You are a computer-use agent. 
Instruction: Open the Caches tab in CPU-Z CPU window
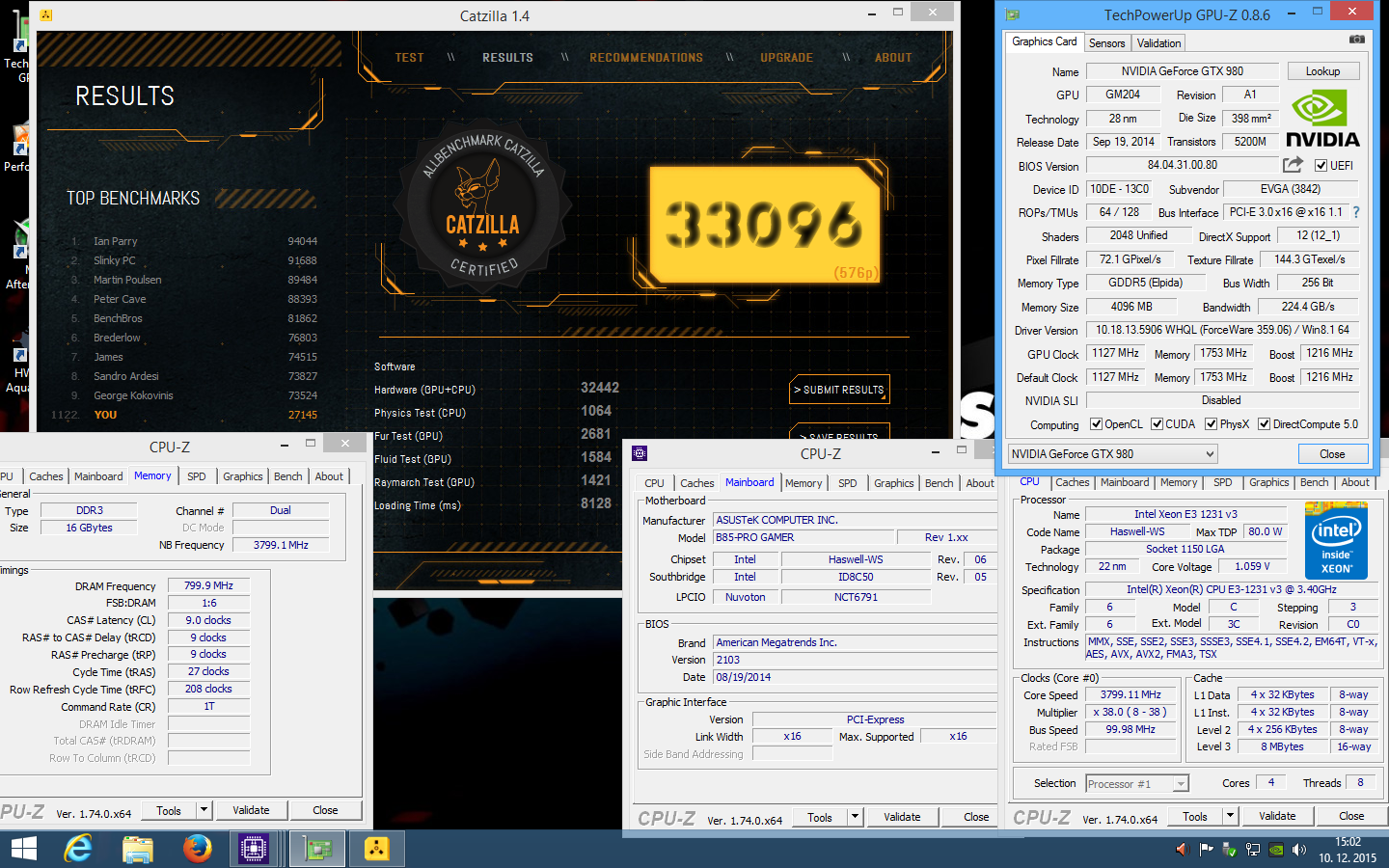(x=1072, y=482)
